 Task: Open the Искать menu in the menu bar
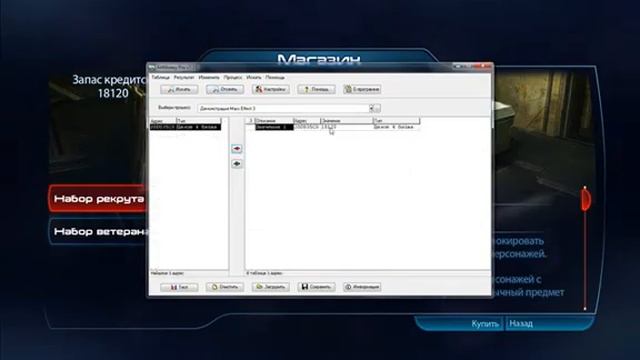click(254, 77)
